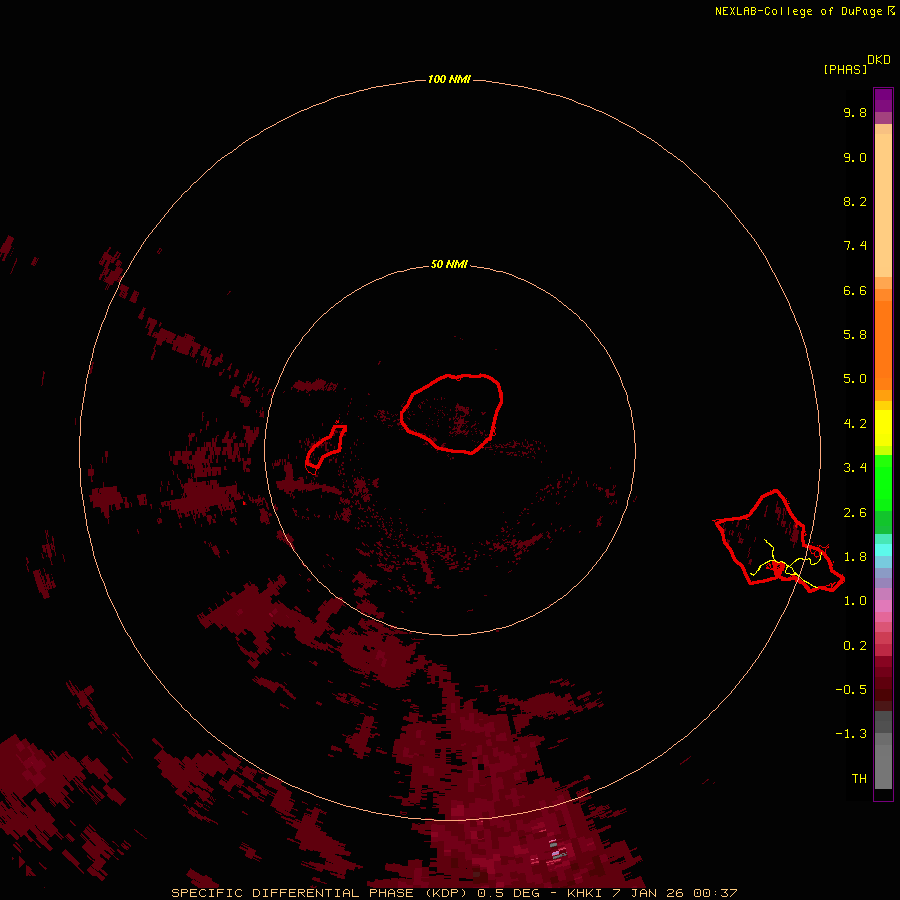This screenshot has height=900, width=900.
Task: Pick the cyan segment of the color bar
Action: coord(883,549)
